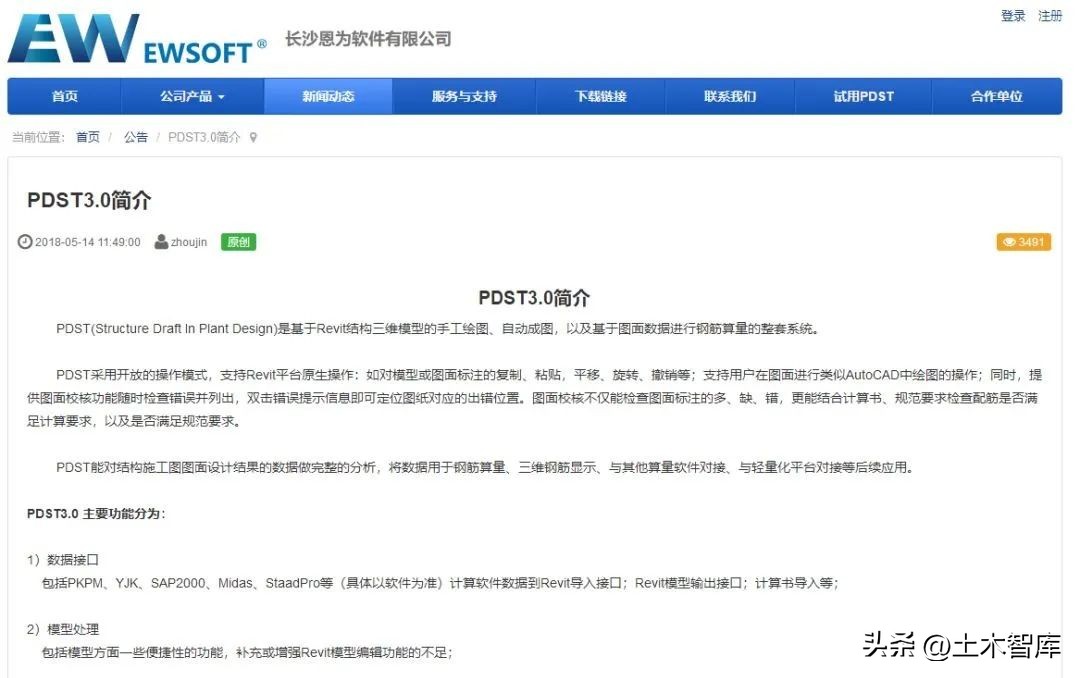This screenshot has height=678, width=1080.
Task: Click the 登录 login link
Action: (x=1012, y=16)
